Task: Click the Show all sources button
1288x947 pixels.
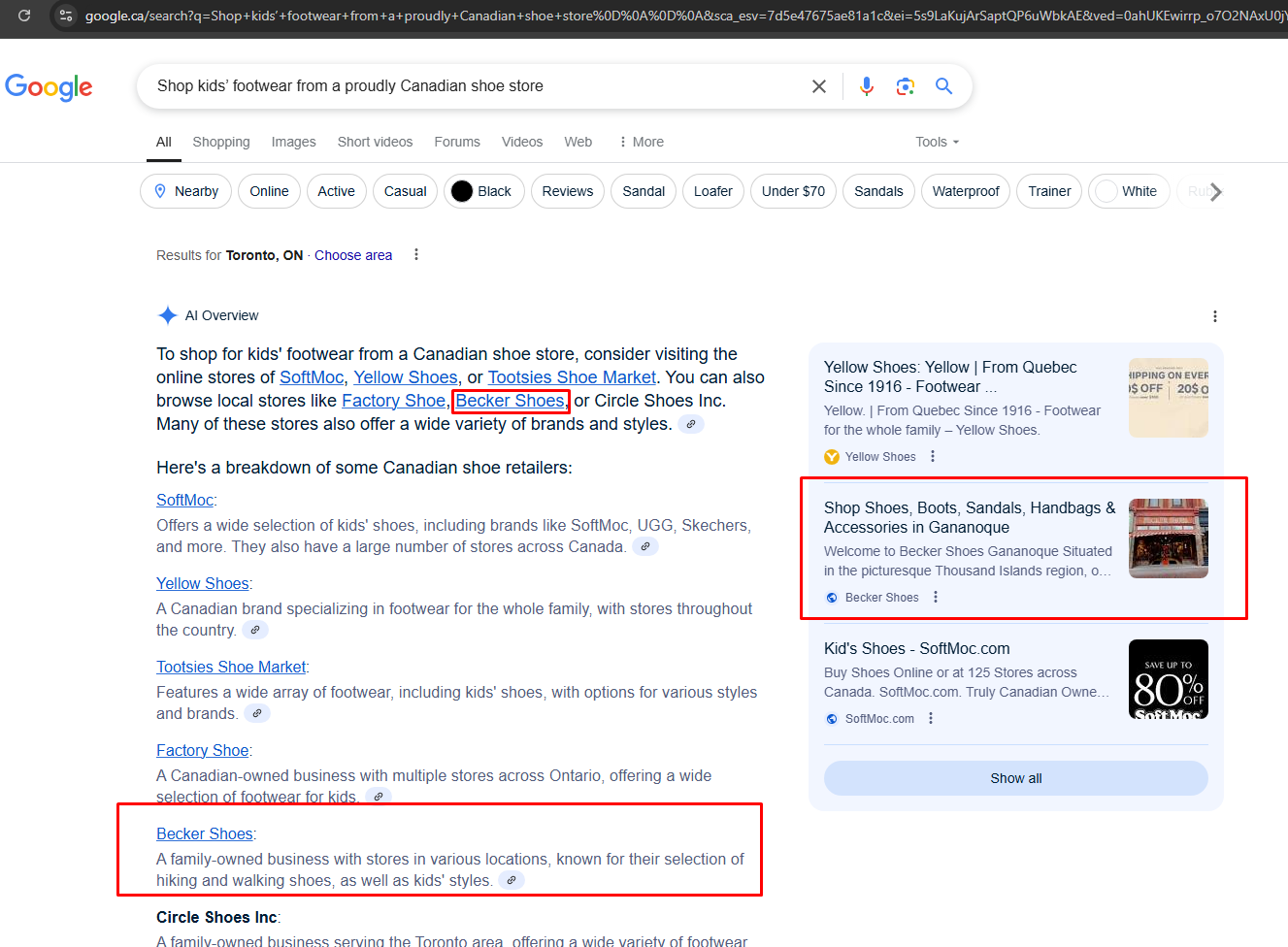Action: [x=1015, y=778]
